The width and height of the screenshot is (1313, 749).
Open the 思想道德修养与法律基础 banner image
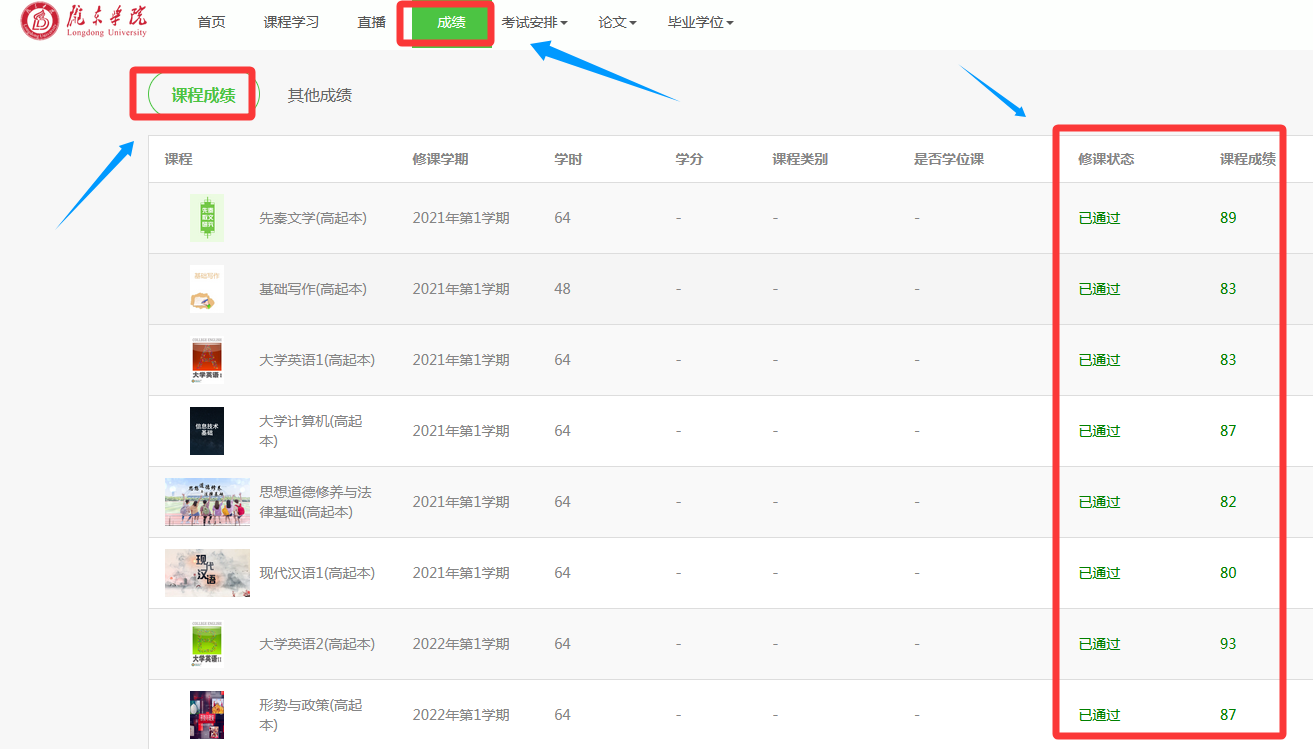coord(207,502)
